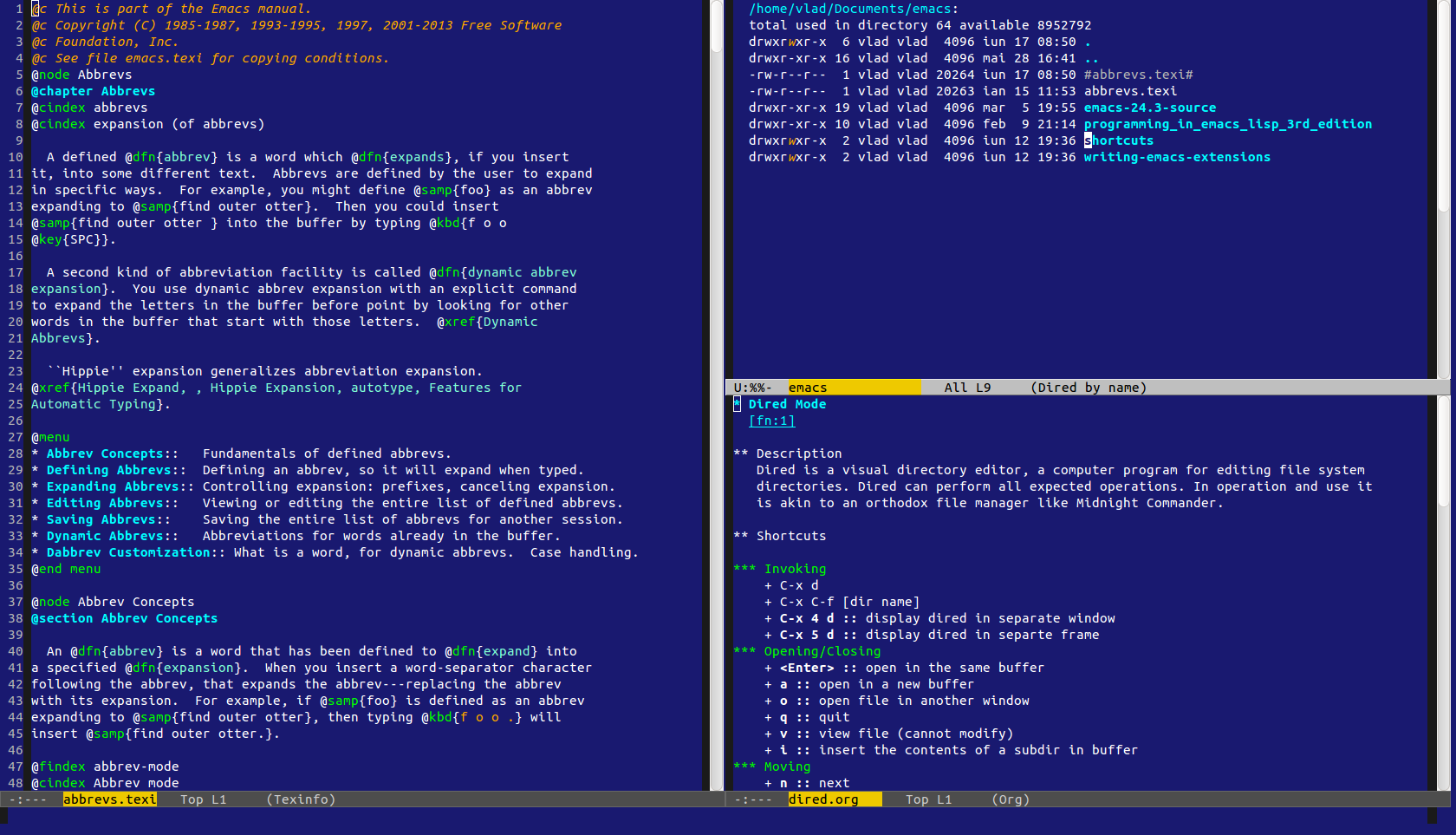Click line number 23 in the gutter
Screen dimensions: 1456x835
tap(16, 371)
